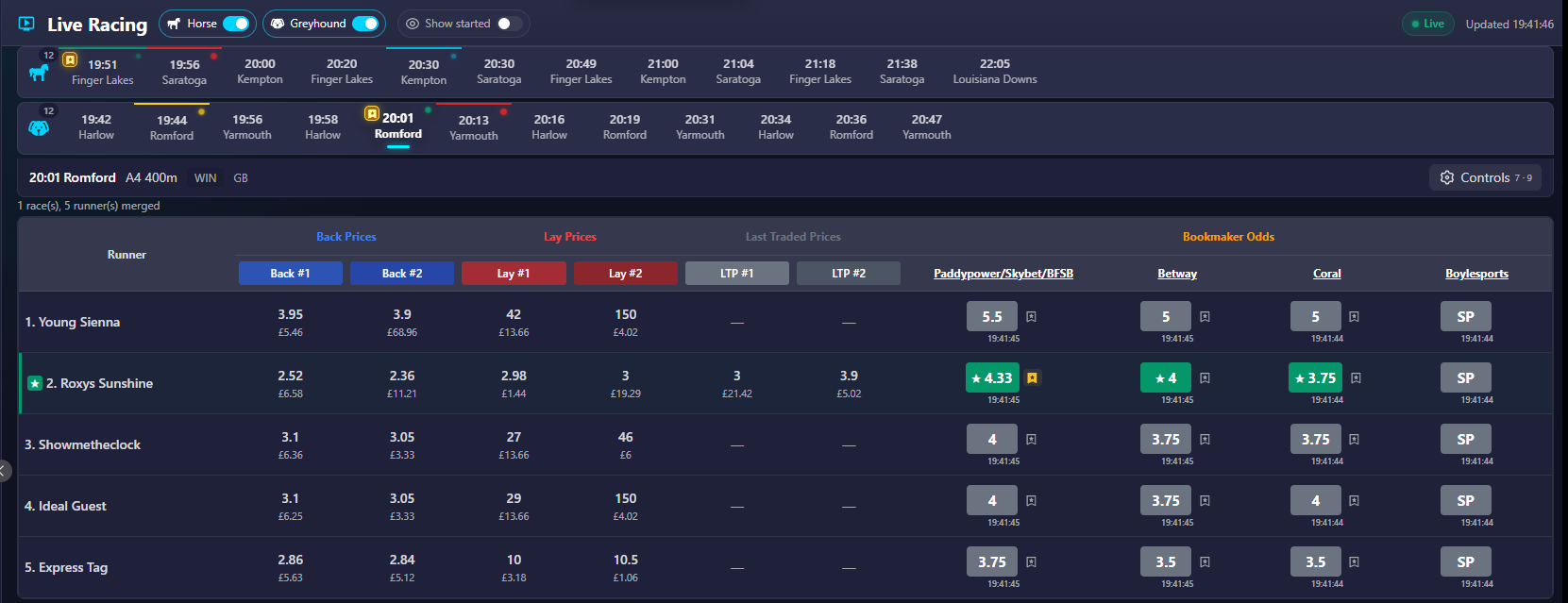Click Roxys Sunshine starred 4.33 odds button
The width and height of the screenshot is (1568, 603).
point(992,377)
